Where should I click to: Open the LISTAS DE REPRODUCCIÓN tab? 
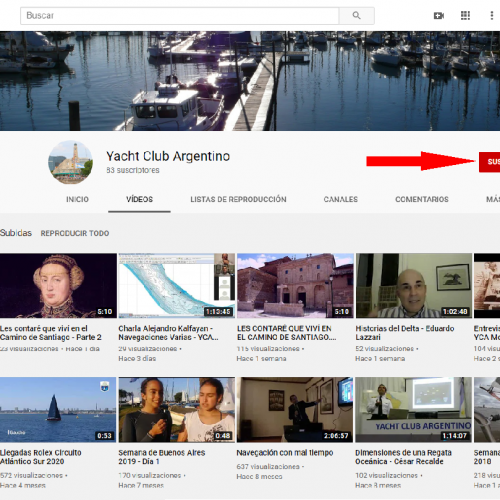point(238,199)
